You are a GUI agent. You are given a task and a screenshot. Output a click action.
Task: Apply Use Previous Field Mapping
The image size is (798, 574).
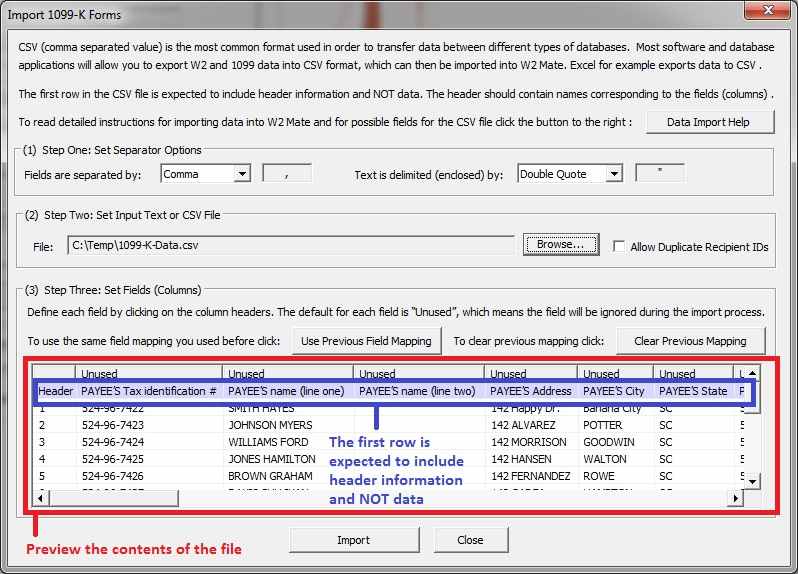click(x=366, y=341)
